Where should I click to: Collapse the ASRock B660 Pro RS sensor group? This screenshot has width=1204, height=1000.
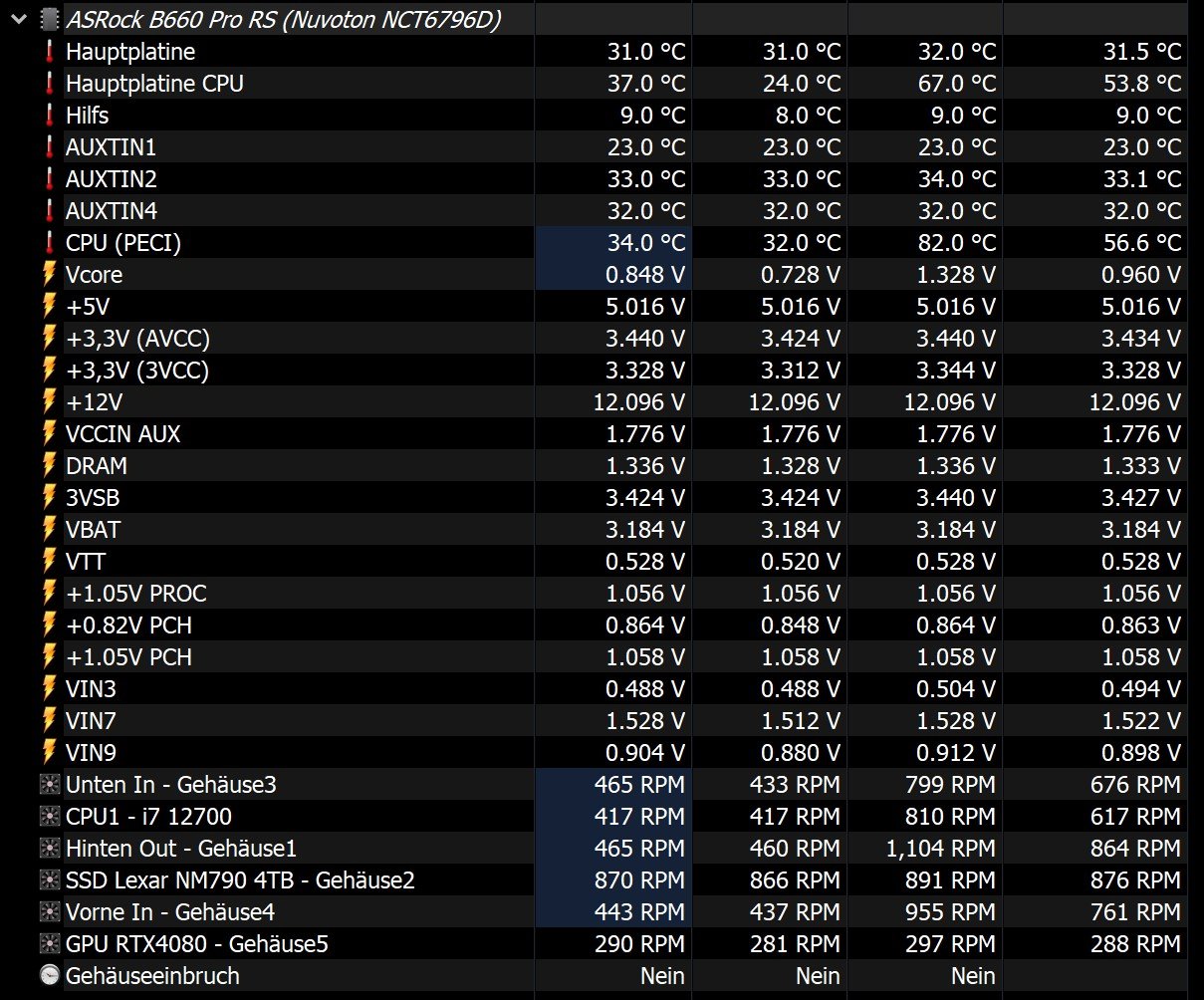pyautogui.click(x=16, y=19)
